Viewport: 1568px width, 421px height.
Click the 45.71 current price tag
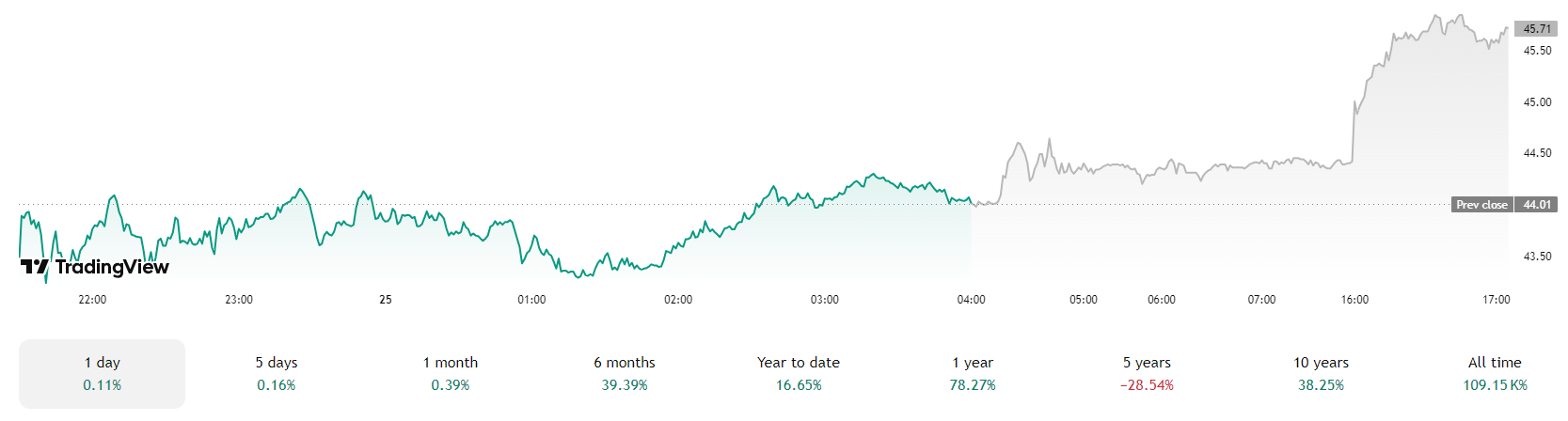[x=1537, y=29]
